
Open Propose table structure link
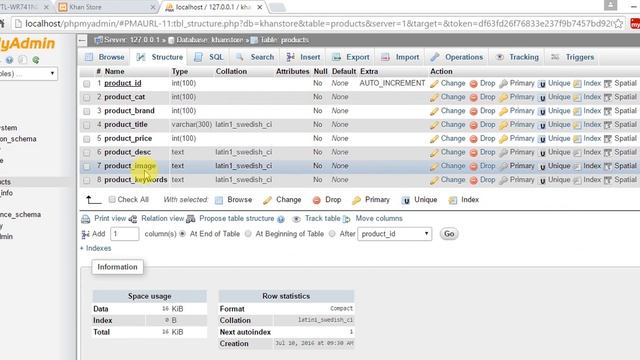(x=237, y=218)
